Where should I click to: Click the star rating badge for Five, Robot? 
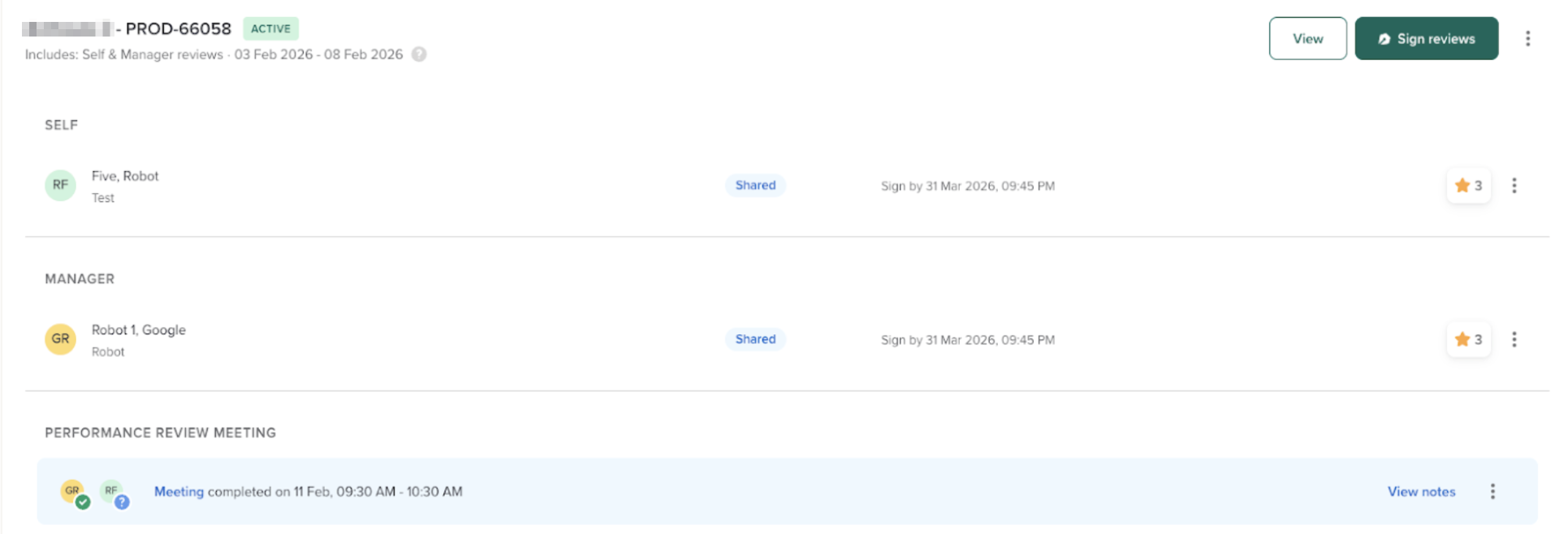click(1468, 186)
